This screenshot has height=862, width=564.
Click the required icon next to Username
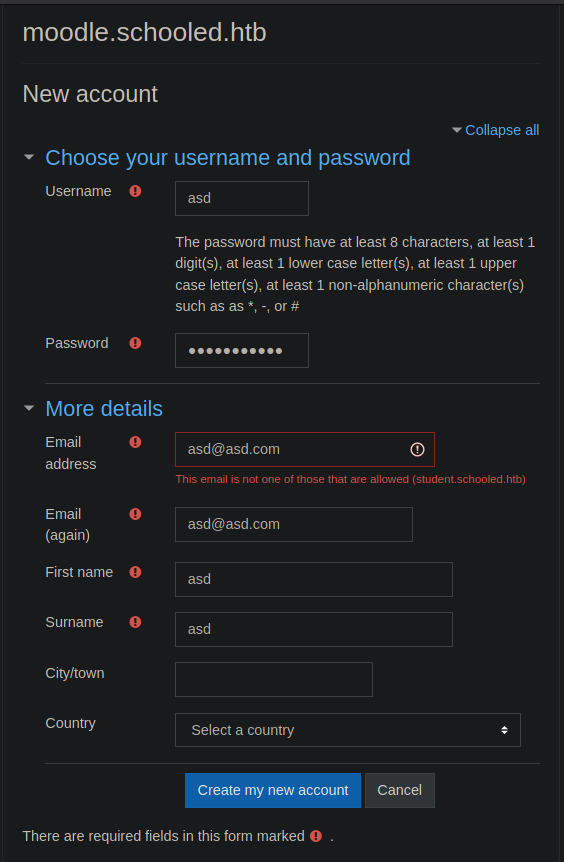pos(135,191)
